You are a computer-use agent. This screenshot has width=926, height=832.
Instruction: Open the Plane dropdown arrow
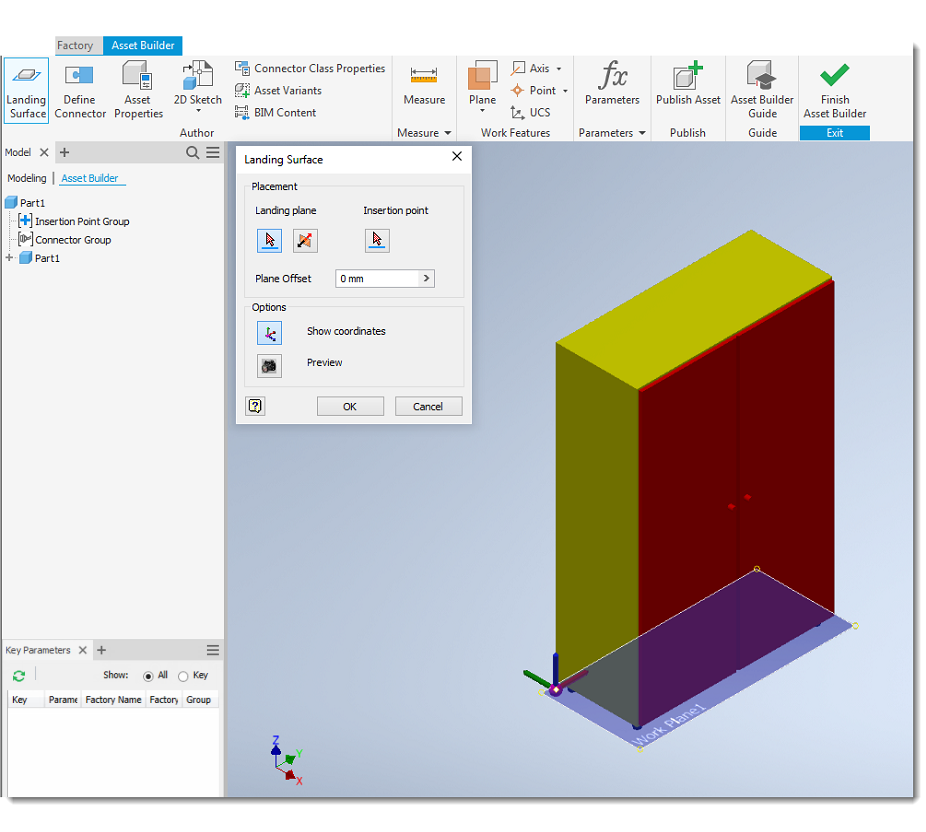tap(481, 112)
